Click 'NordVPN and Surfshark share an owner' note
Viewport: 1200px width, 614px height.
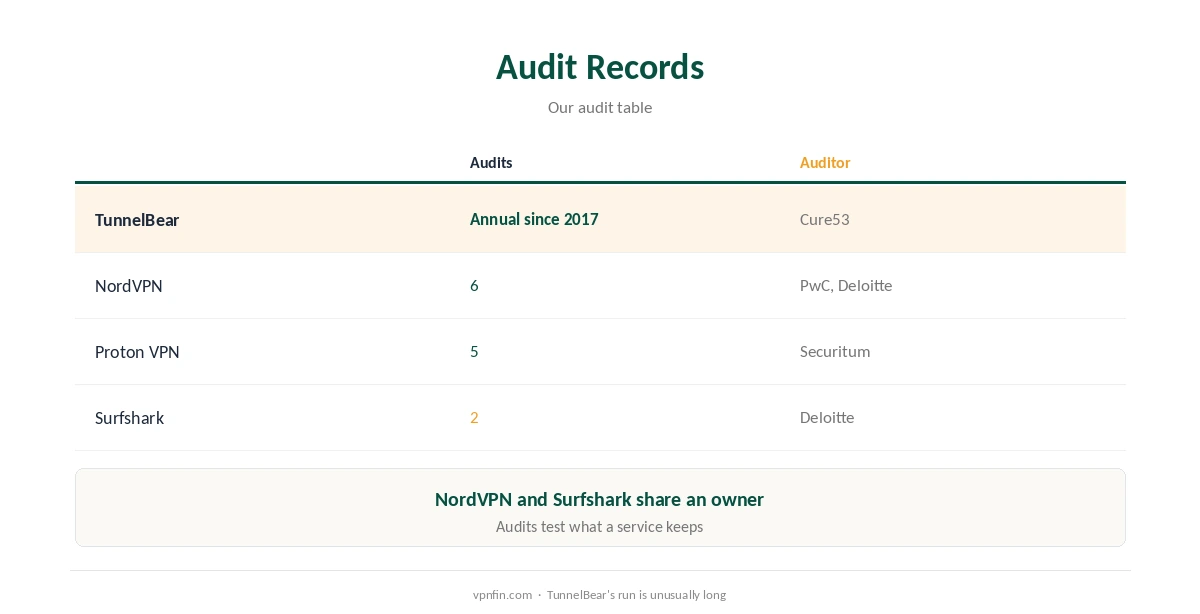point(600,499)
